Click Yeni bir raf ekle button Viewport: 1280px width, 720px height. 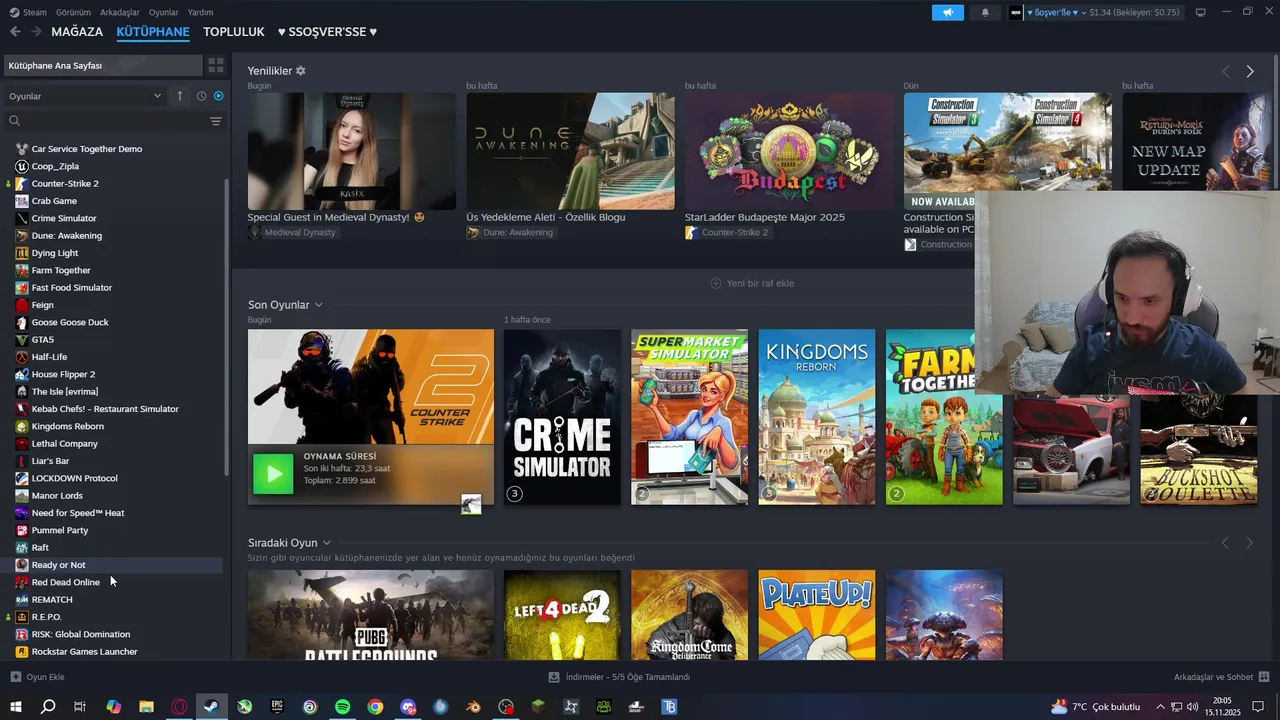click(752, 283)
